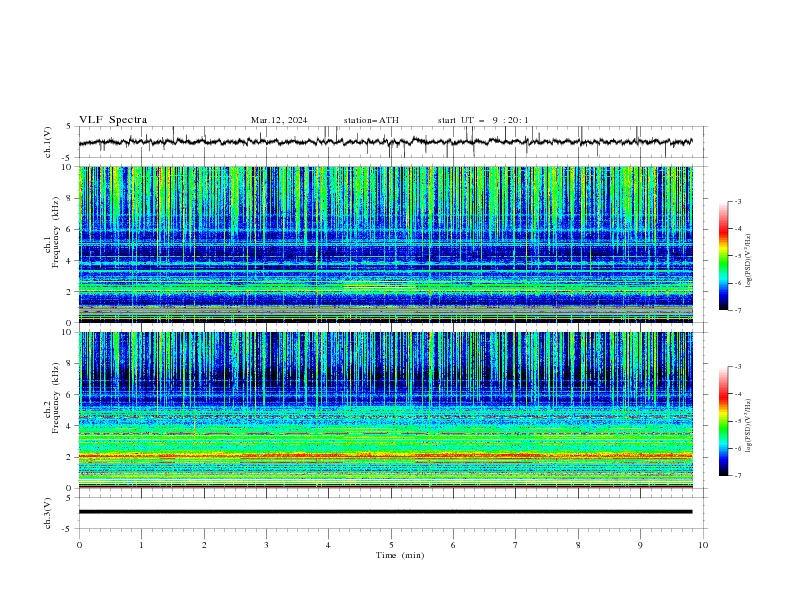Click time axis tick label "9"
Screen dimensions: 792x612
[x=640, y=545]
